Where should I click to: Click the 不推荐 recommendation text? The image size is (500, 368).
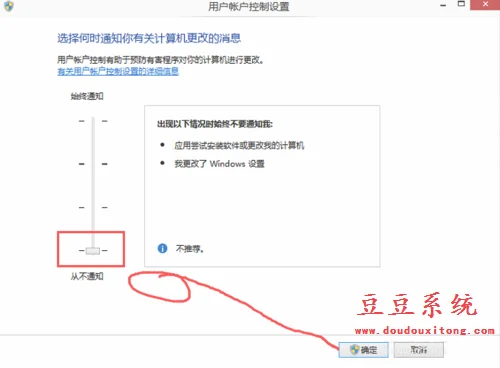point(190,249)
